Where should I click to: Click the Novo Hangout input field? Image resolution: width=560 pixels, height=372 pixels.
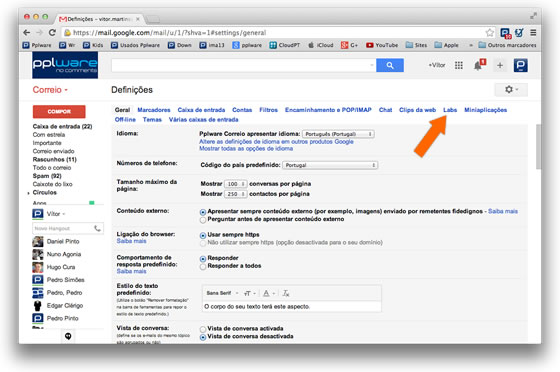pyautogui.click(x=62, y=228)
